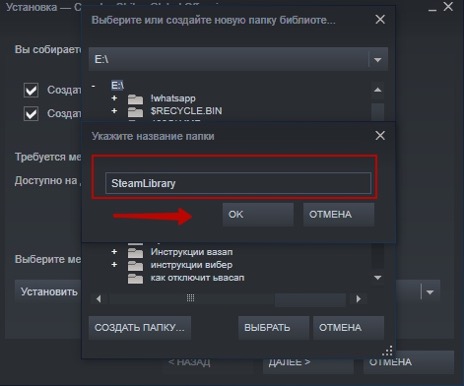This screenshot has width=464, height=386.
Task: Expand the !whatsapp folder node
Action: (x=114, y=98)
